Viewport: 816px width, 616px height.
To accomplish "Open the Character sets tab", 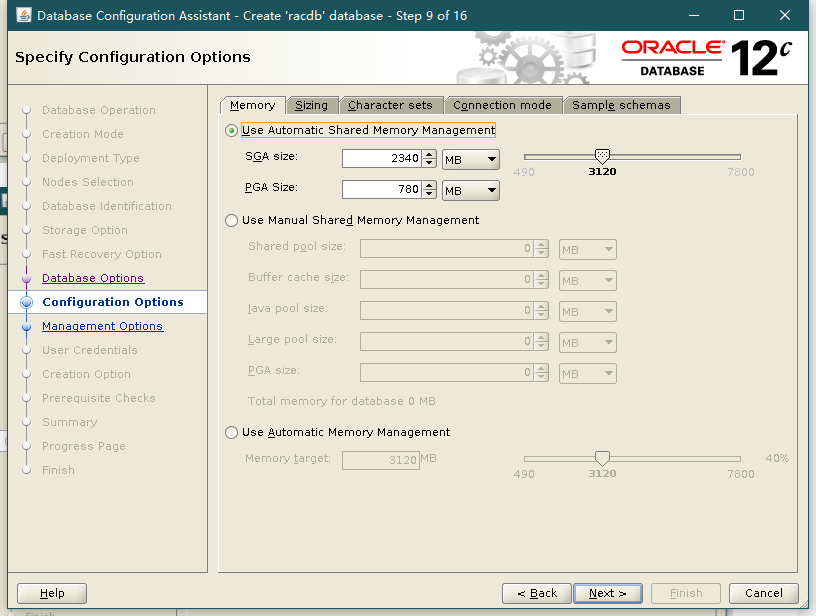I will pos(390,105).
